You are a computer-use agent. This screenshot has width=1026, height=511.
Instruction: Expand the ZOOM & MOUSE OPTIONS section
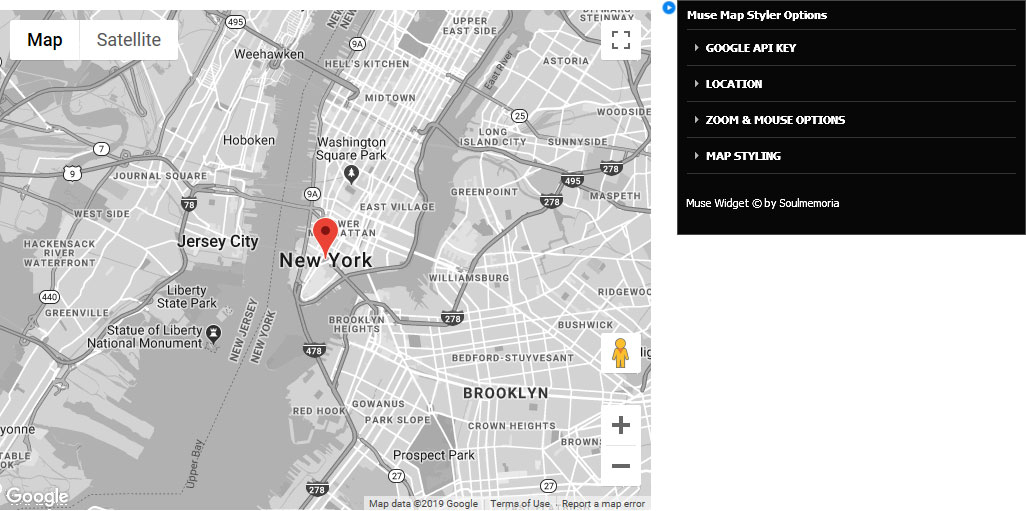[851, 120]
